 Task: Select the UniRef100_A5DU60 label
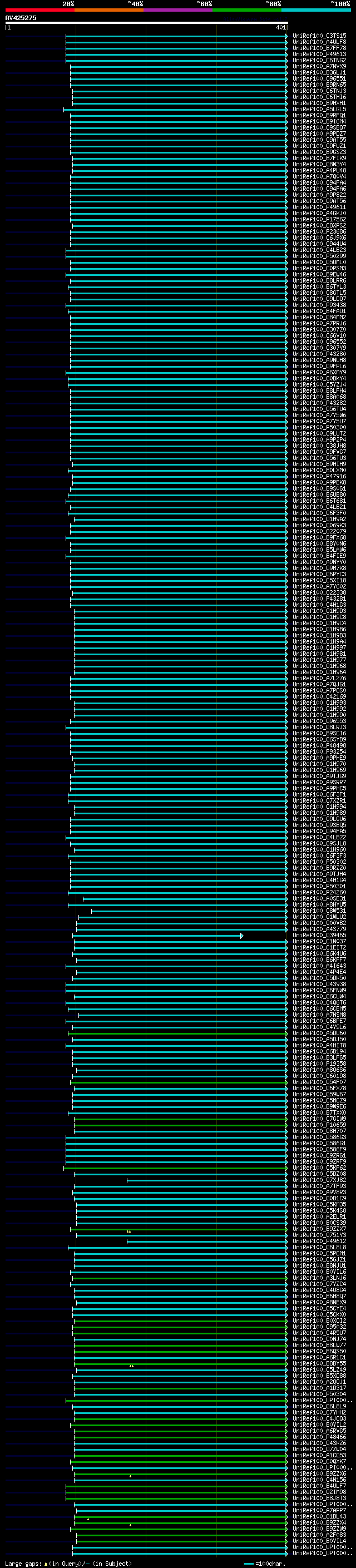click(319, 1033)
